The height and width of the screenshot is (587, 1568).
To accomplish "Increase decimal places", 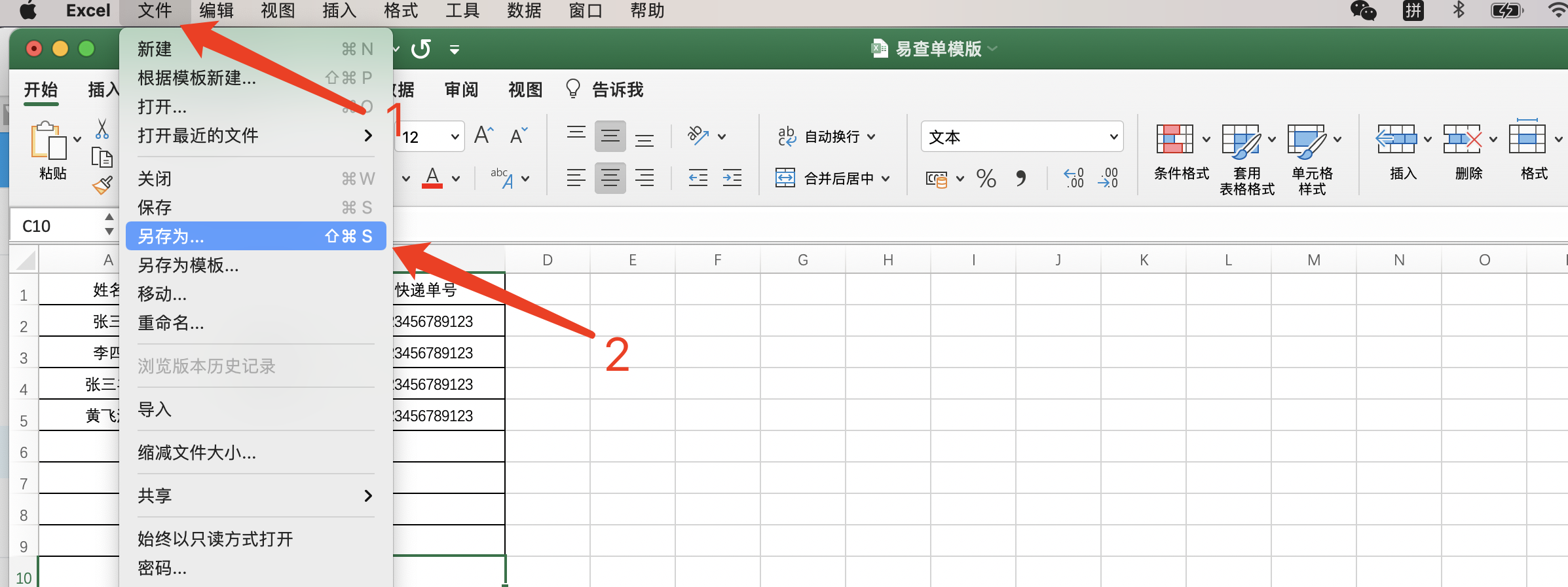I will coord(1074,178).
